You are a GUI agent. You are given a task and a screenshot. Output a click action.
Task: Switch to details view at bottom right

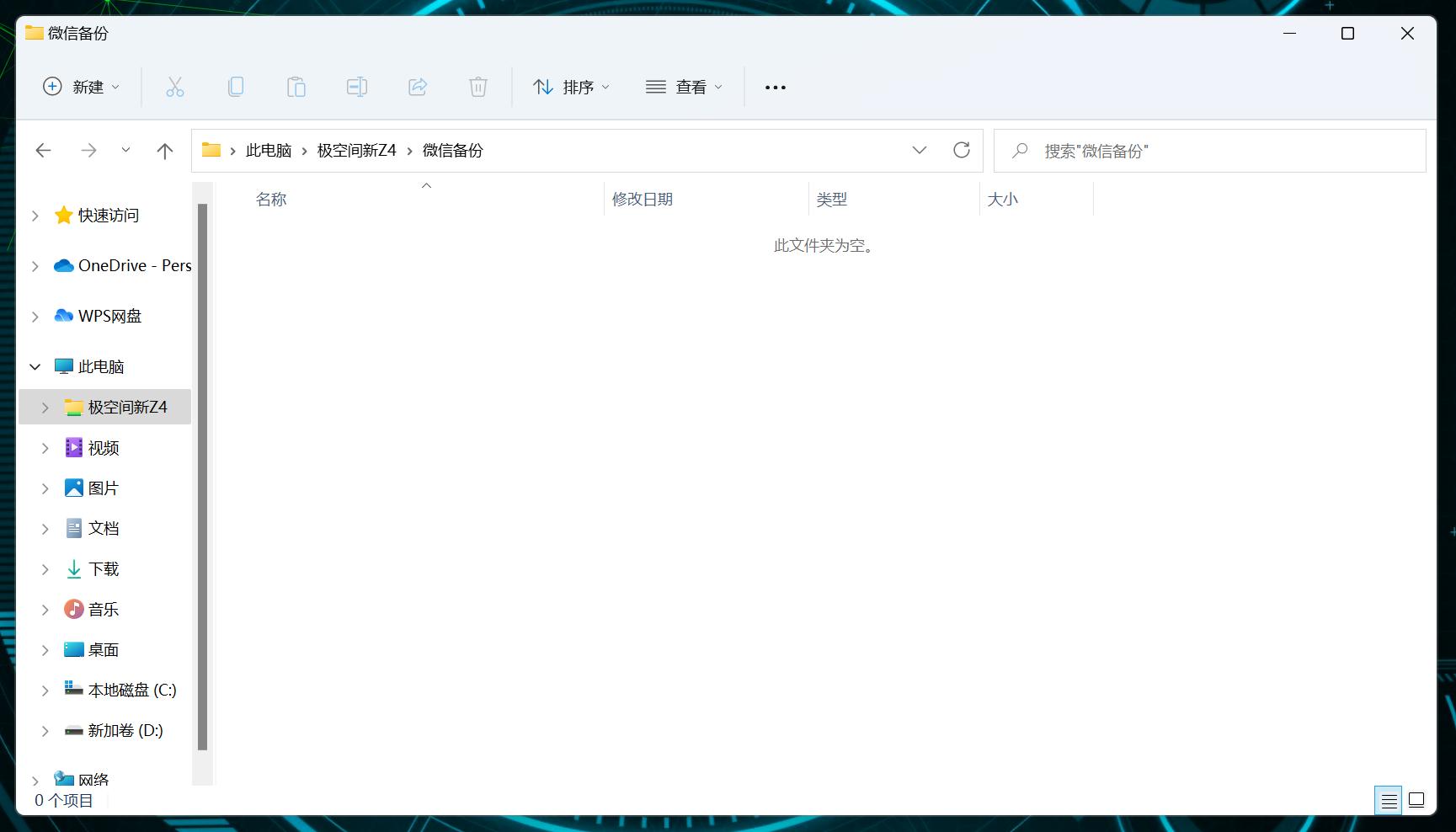point(1388,800)
